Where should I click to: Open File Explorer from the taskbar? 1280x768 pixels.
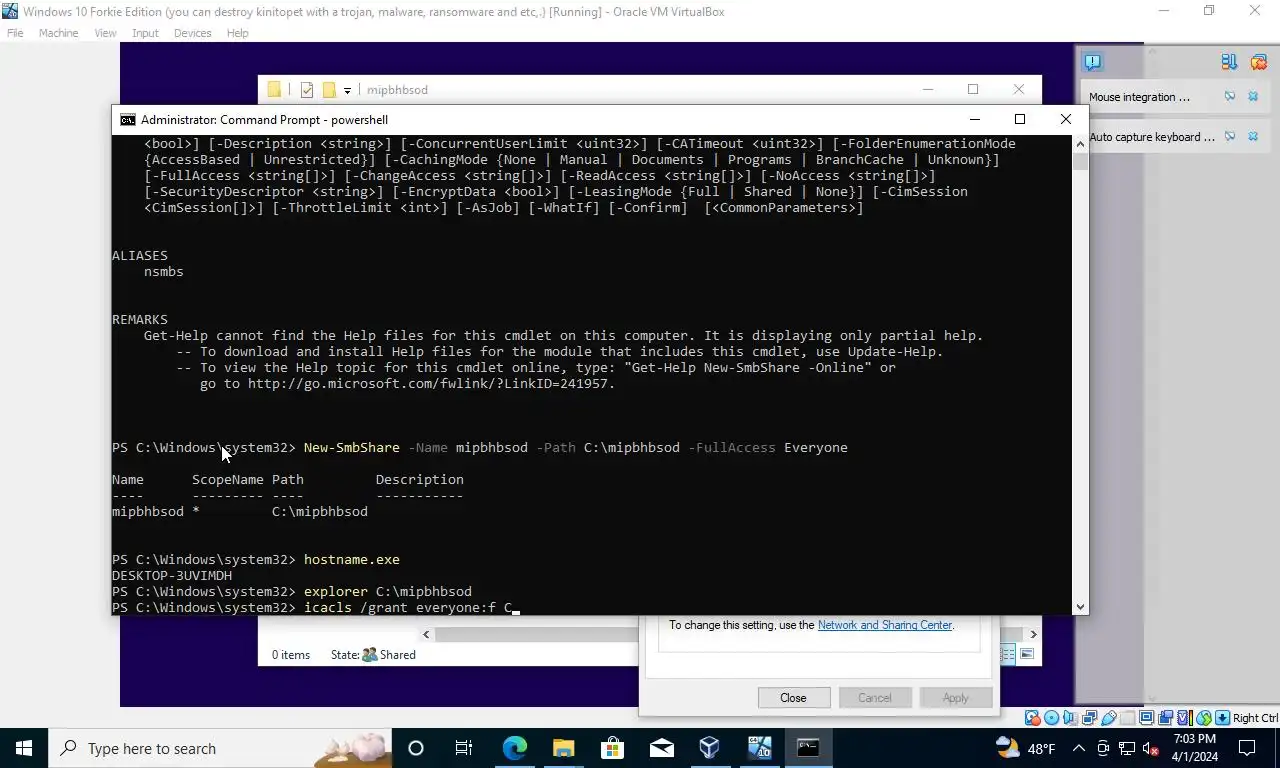pos(563,748)
